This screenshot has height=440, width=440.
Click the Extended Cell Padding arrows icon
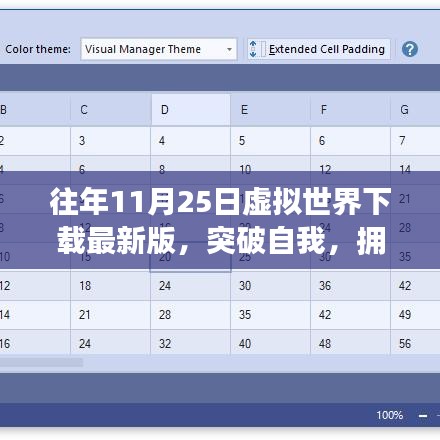253,49
